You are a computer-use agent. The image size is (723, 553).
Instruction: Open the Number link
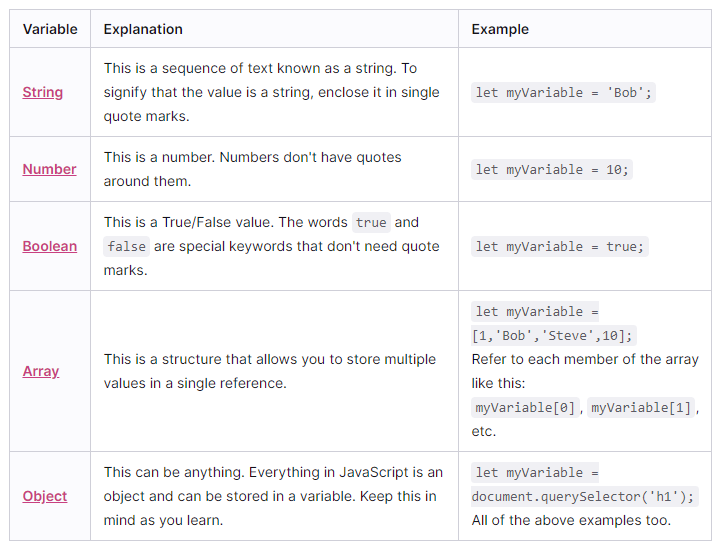(x=49, y=169)
